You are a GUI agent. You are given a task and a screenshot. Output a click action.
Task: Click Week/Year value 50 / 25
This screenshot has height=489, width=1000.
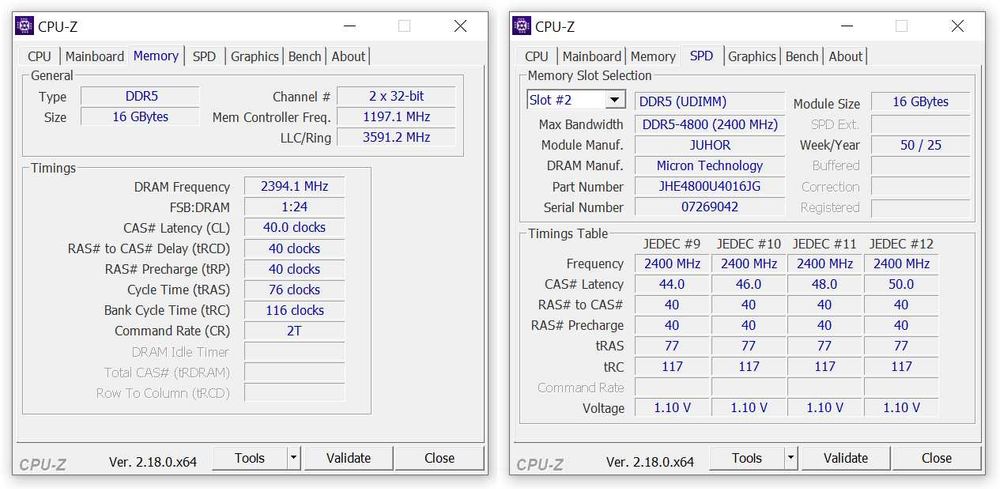pyautogui.click(x=920, y=145)
